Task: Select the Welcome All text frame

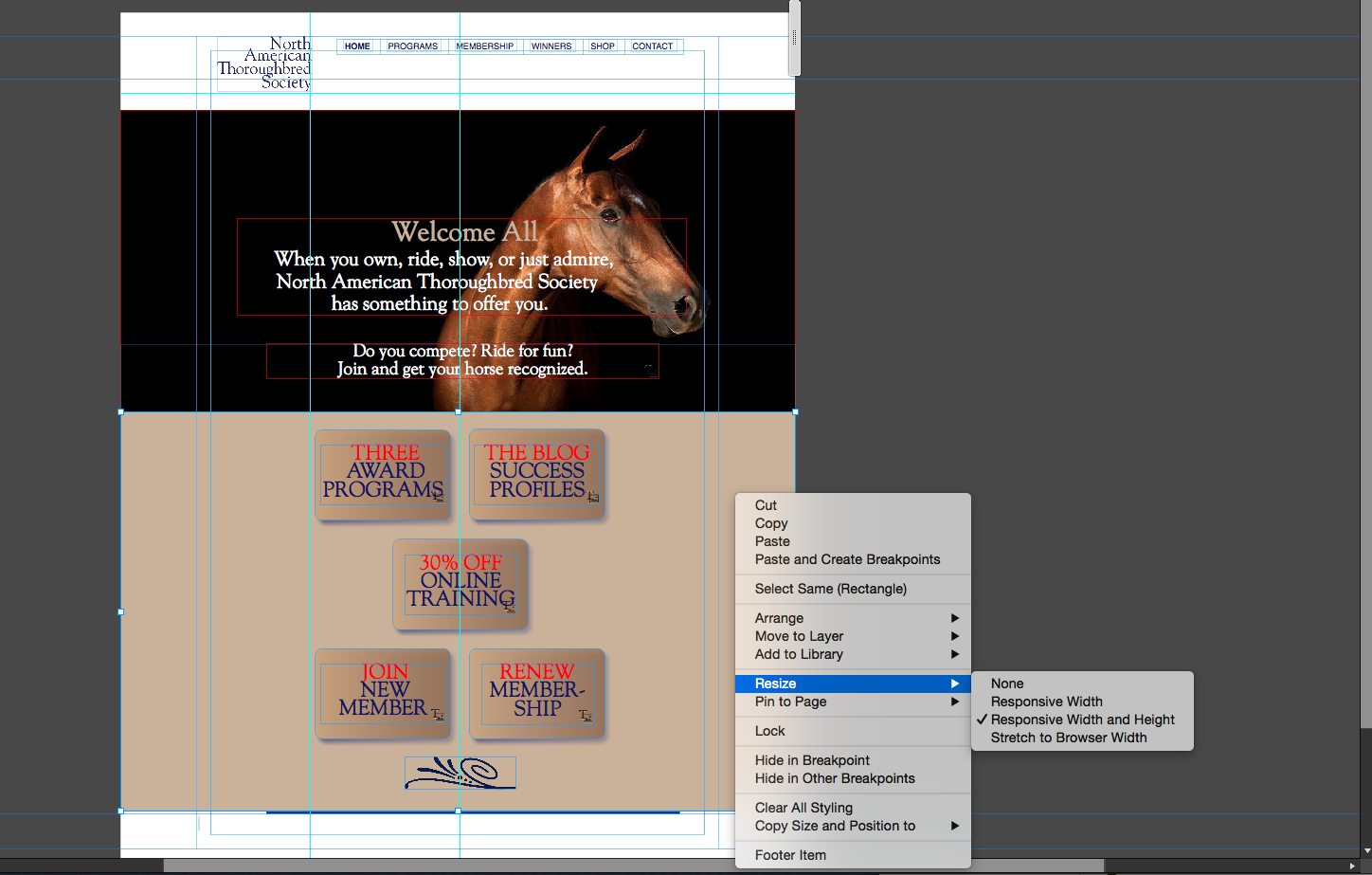Action: click(x=461, y=267)
